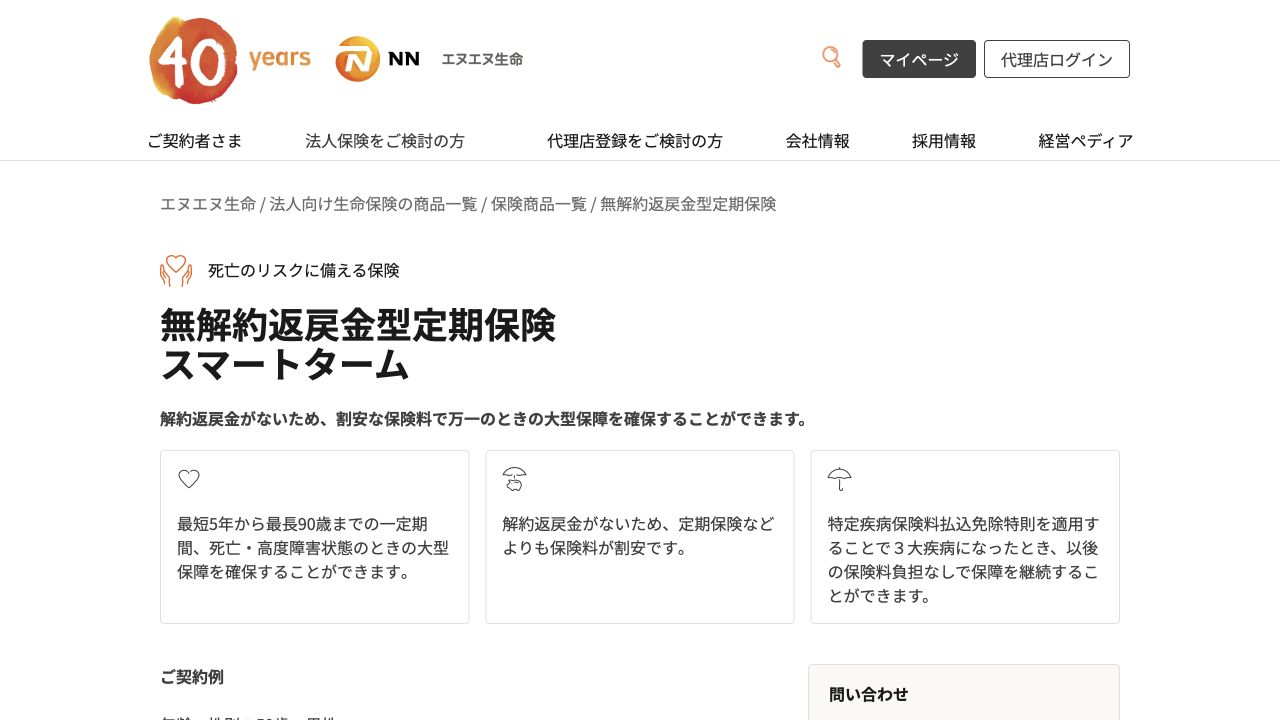Viewport: 1280px width, 720px height.
Task: Open 代理店ログイン button
Action: click(1057, 59)
